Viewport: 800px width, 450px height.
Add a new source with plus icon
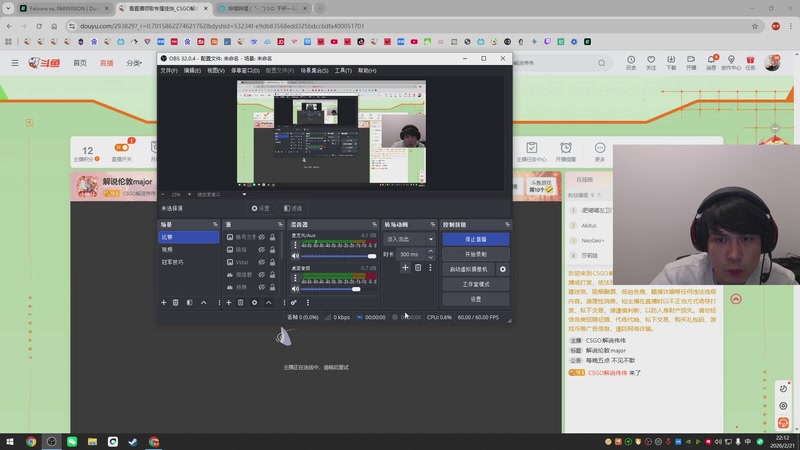[229, 303]
